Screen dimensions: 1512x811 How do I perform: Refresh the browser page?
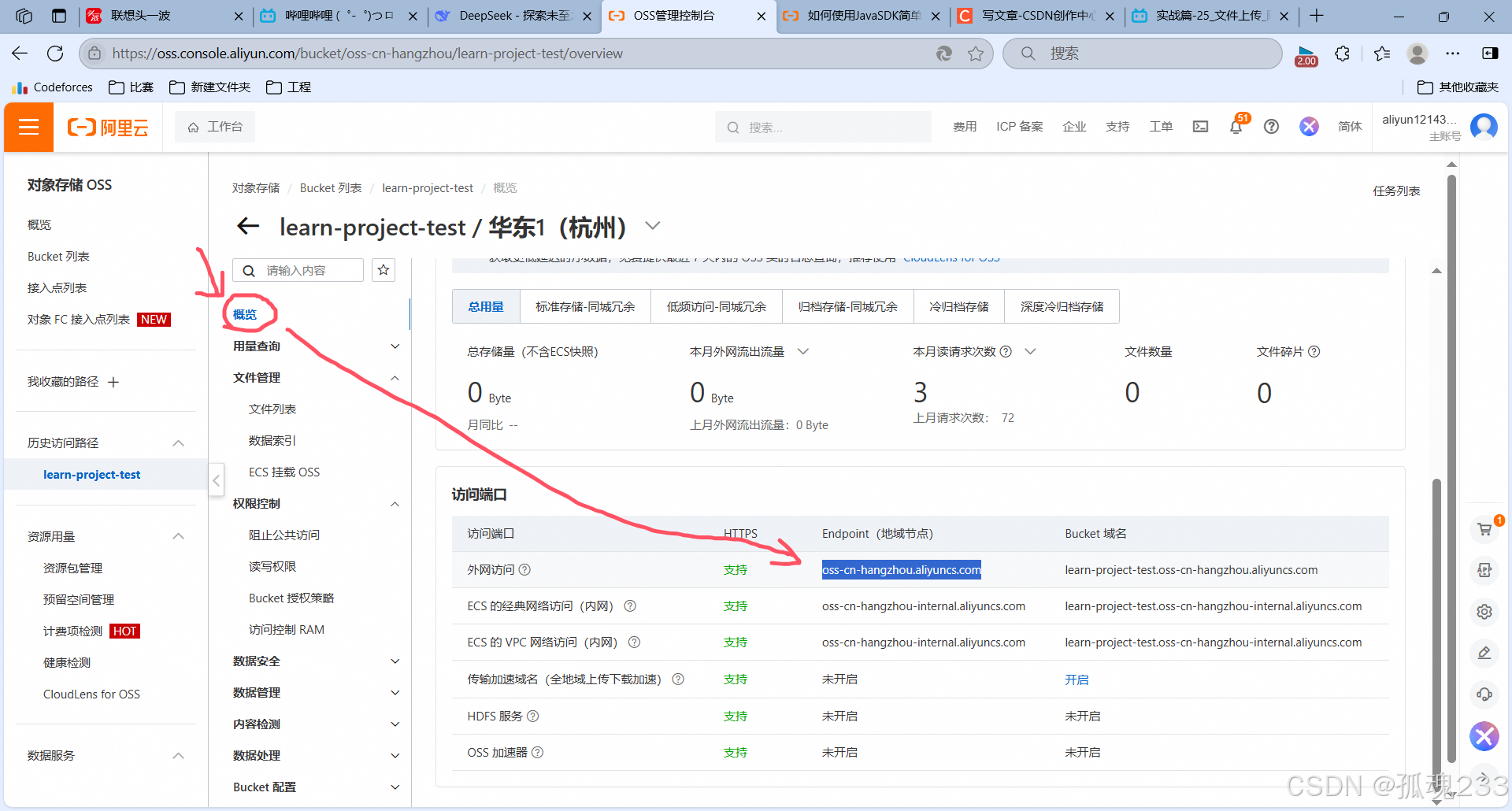(54, 54)
